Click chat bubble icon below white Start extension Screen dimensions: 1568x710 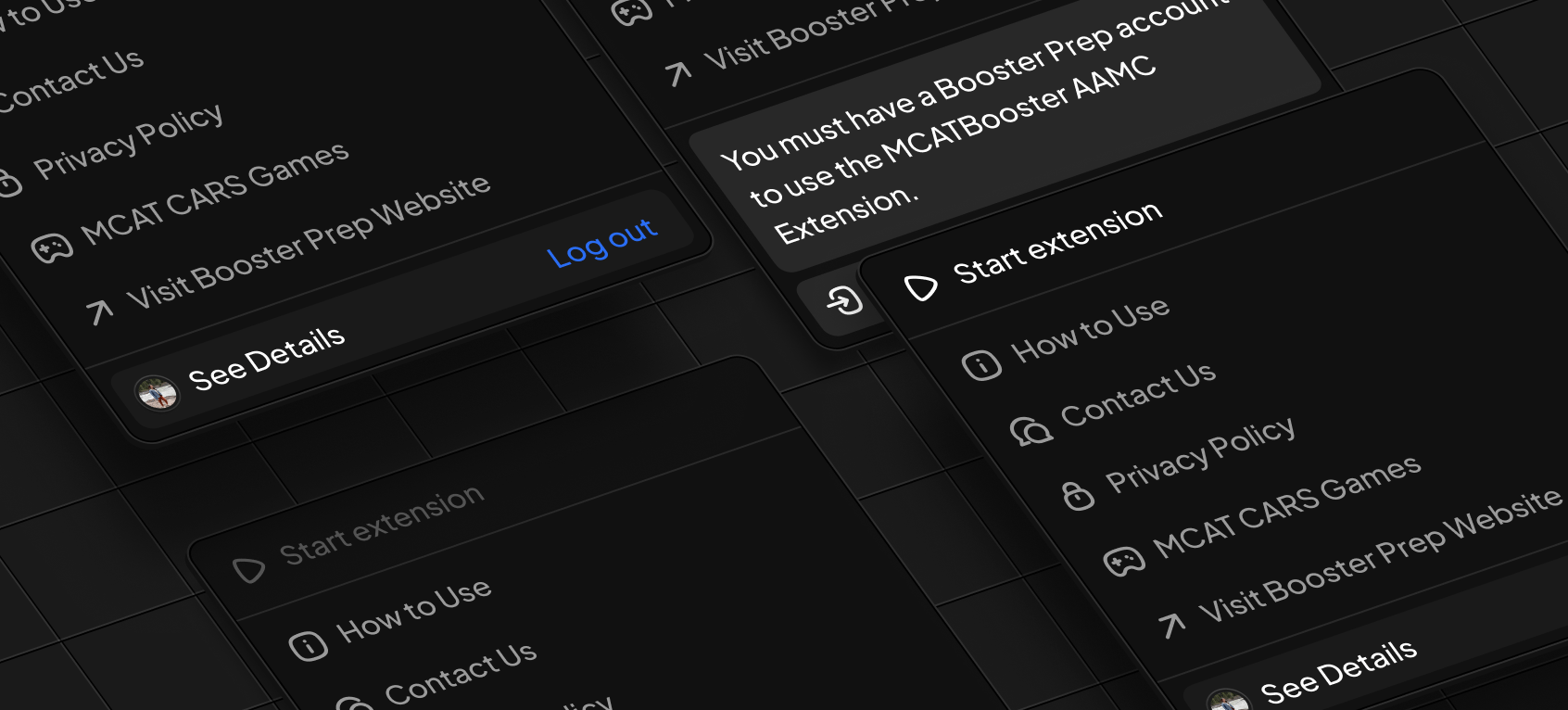[x=1031, y=429]
